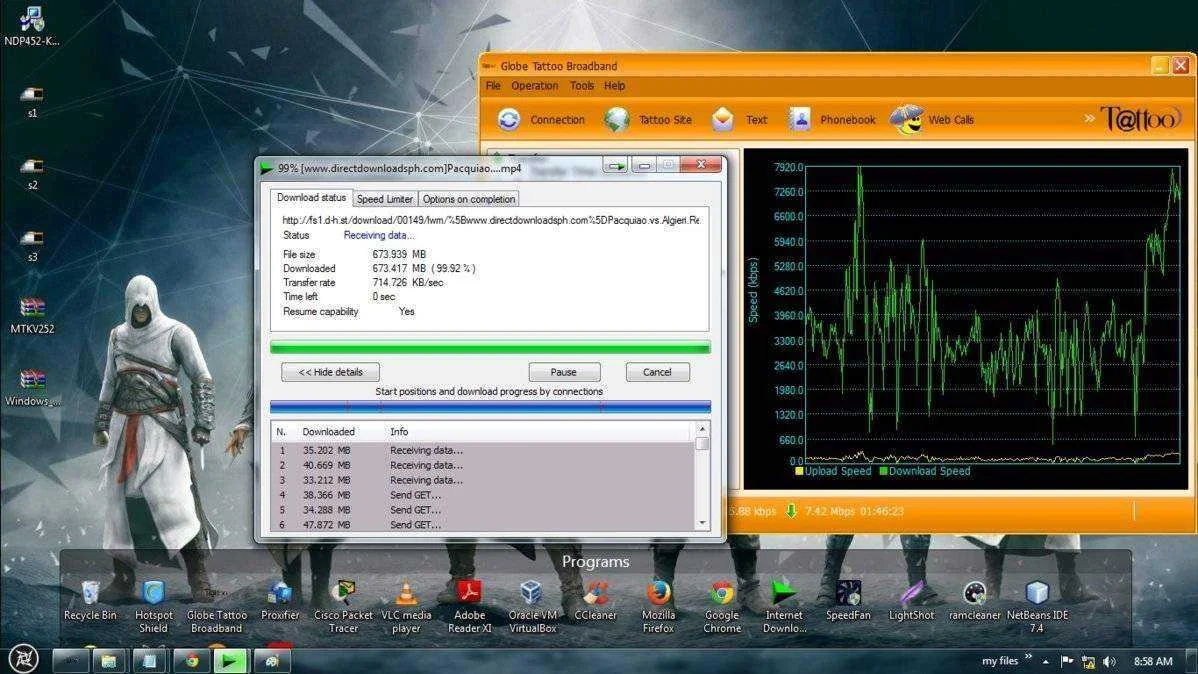Launch LightShot from dock
1198x674 pixels.
point(911,601)
